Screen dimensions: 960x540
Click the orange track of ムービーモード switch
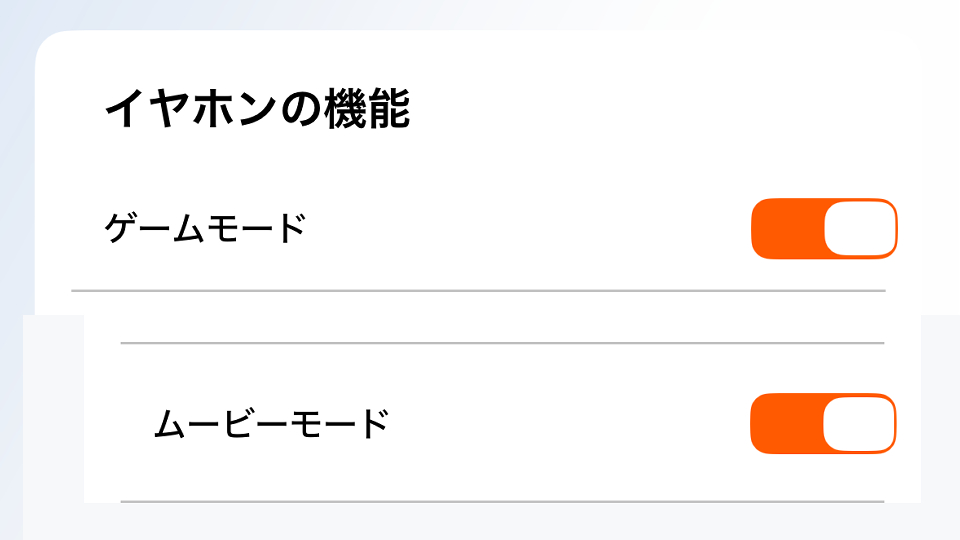click(x=784, y=424)
